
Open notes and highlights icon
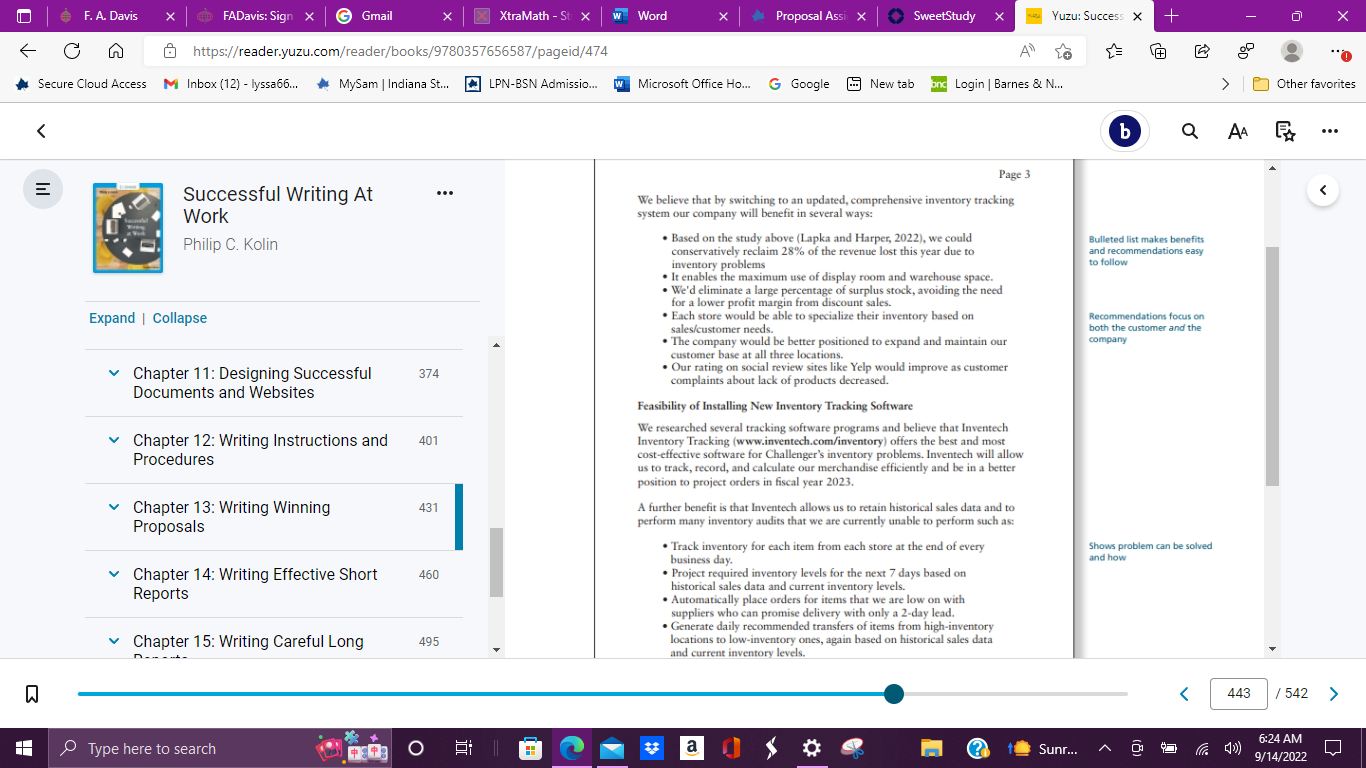click(1286, 131)
